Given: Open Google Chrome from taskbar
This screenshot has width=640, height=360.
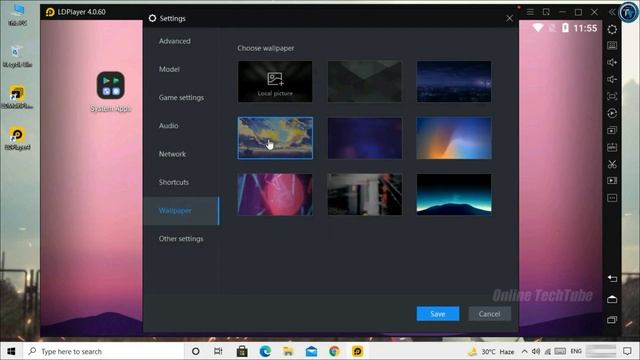Looking at the screenshot, I should tap(334, 351).
